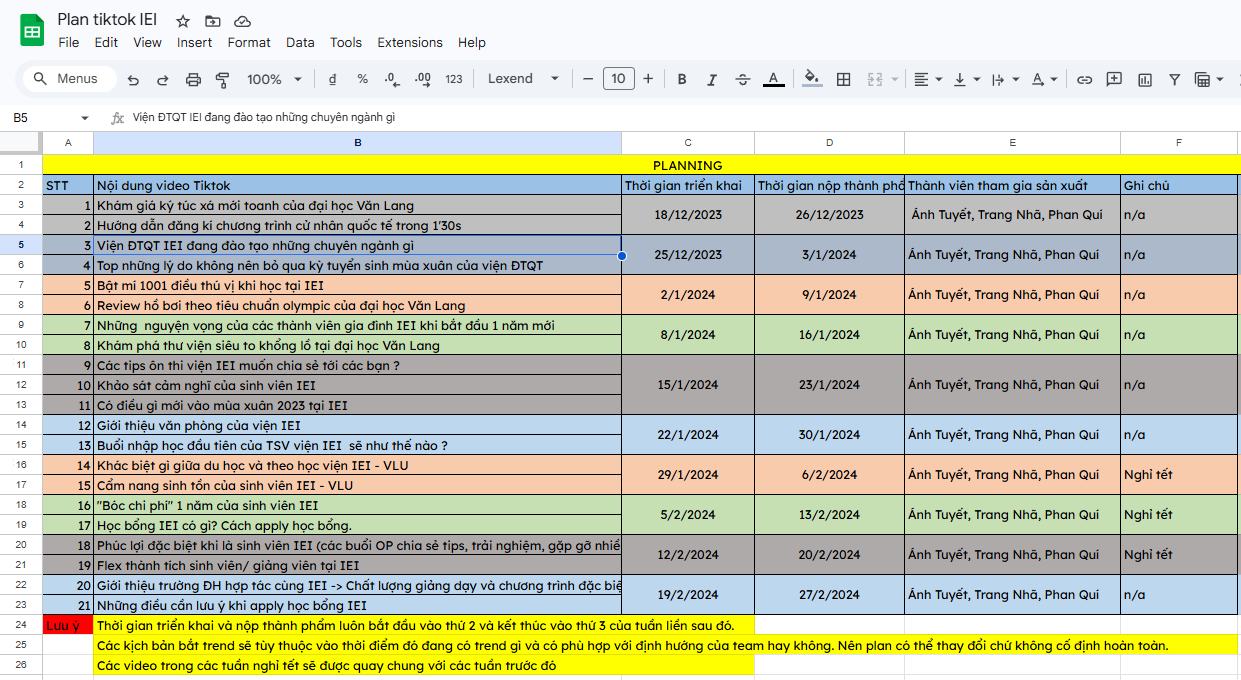Open the Help menu
This screenshot has width=1241, height=680.
click(472, 43)
